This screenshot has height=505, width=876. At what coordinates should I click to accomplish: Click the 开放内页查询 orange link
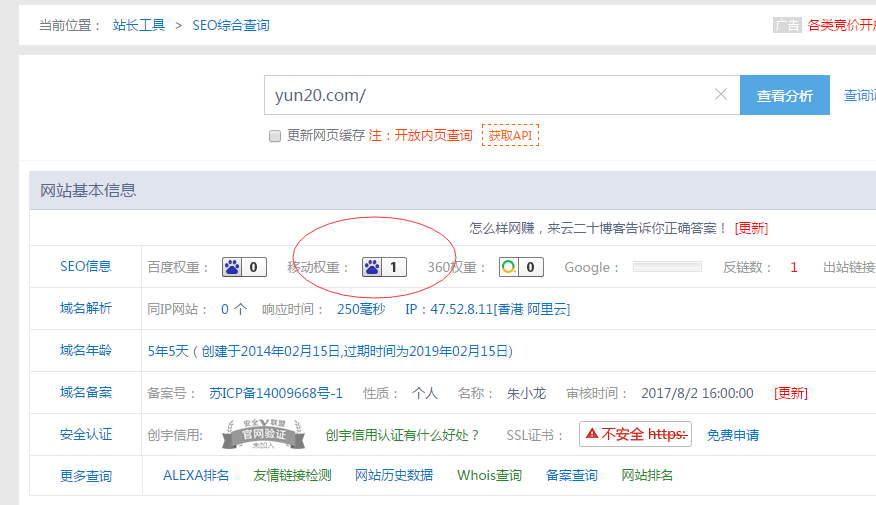pyautogui.click(x=434, y=135)
